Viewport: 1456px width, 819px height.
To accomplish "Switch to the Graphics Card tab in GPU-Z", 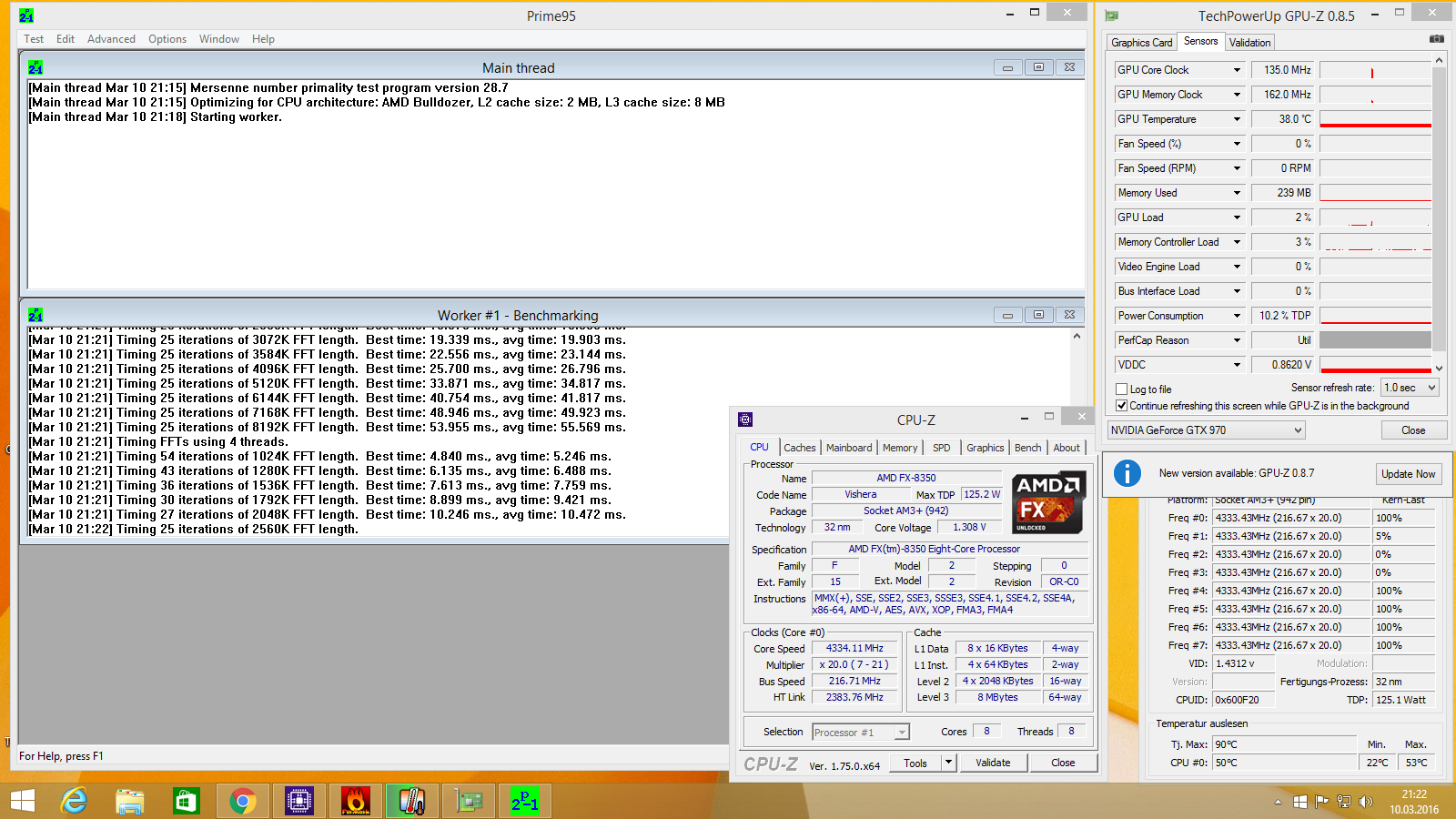I will 1141,43.
